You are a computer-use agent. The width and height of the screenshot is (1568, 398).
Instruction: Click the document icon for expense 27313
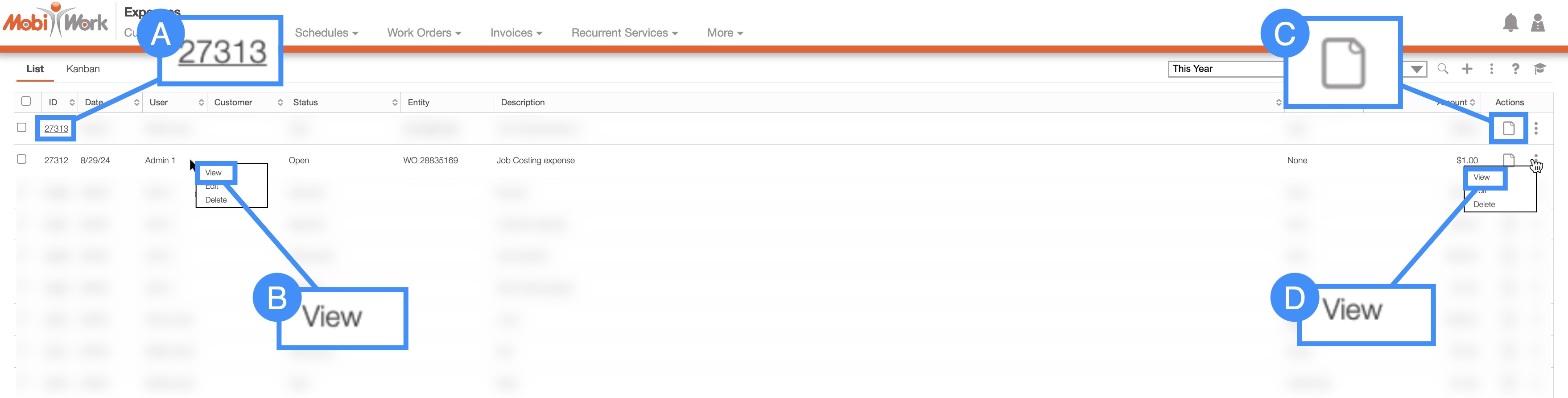coord(1508,129)
